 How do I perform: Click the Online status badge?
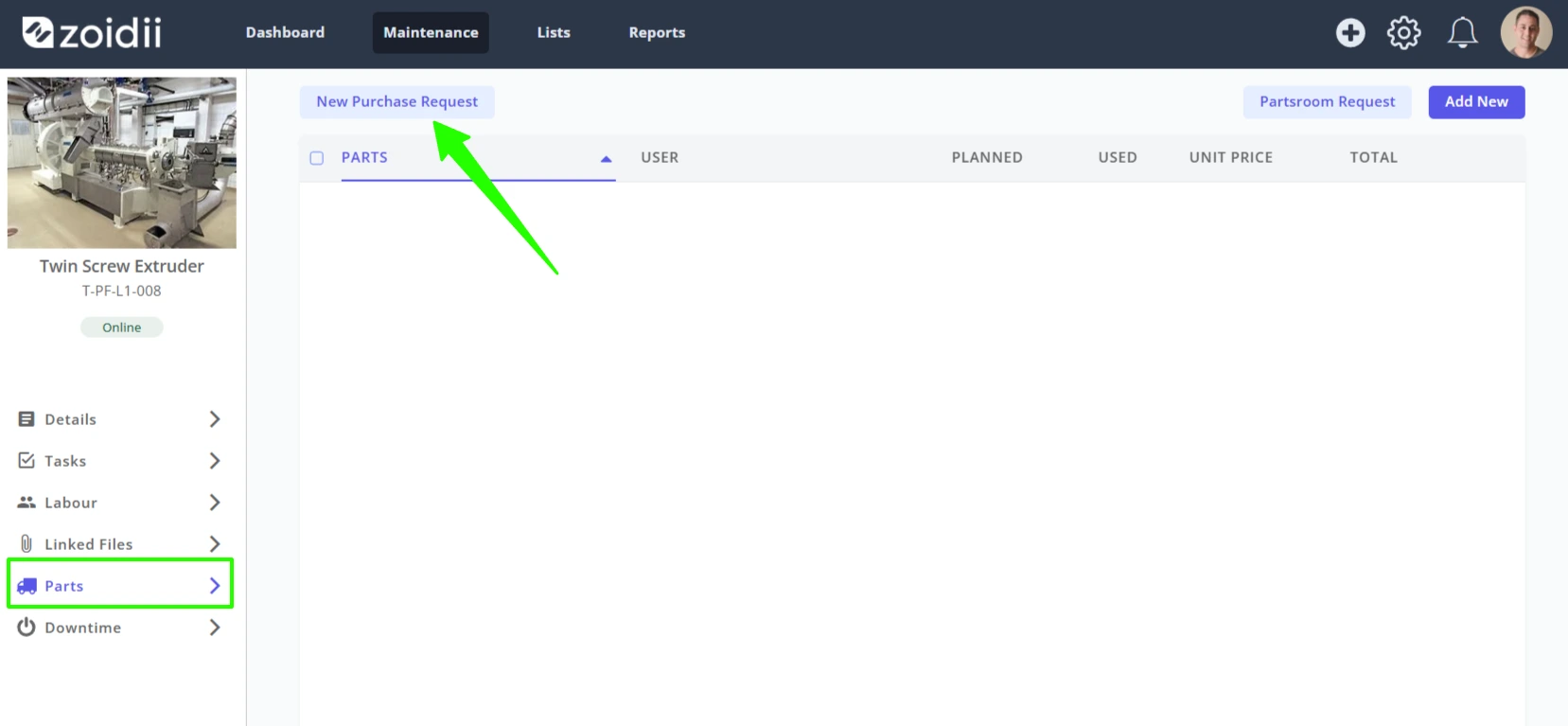coord(122,328)
